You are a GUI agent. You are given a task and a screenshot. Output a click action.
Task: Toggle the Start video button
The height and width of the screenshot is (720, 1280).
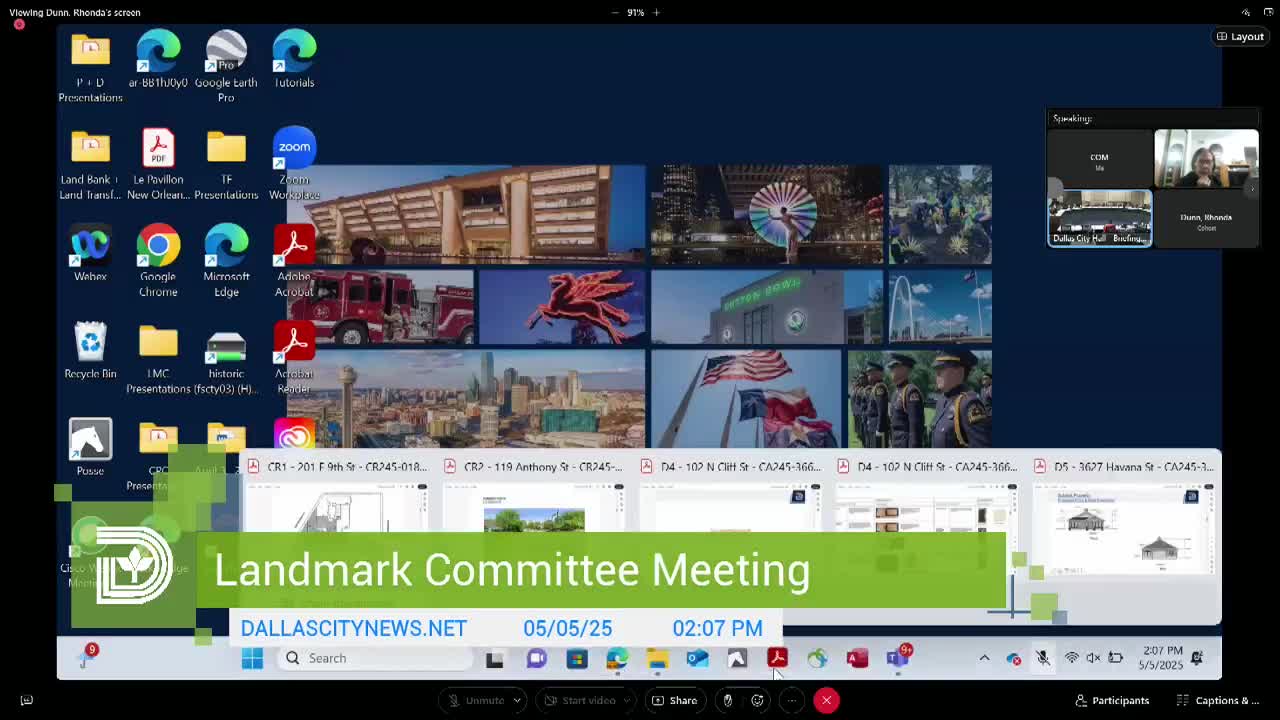579,700
